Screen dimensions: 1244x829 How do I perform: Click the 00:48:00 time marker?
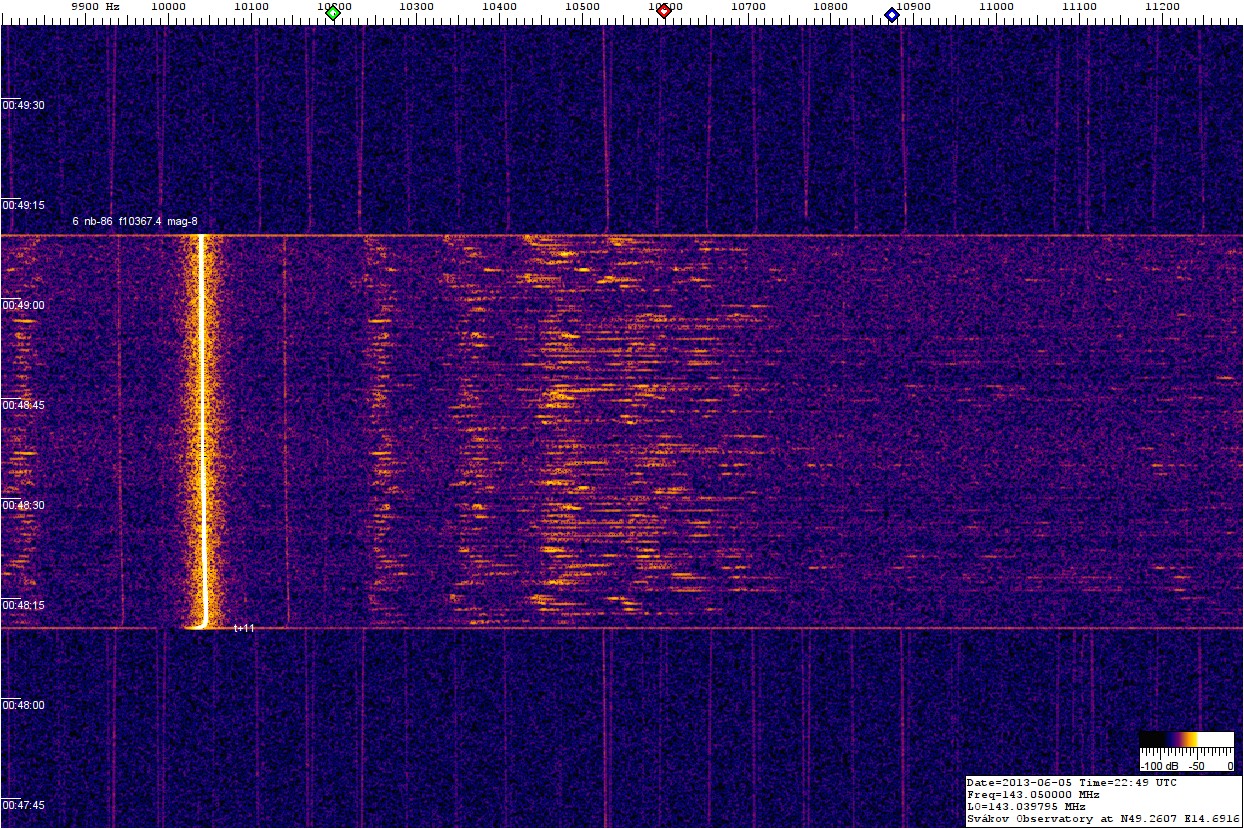point(24,705)
